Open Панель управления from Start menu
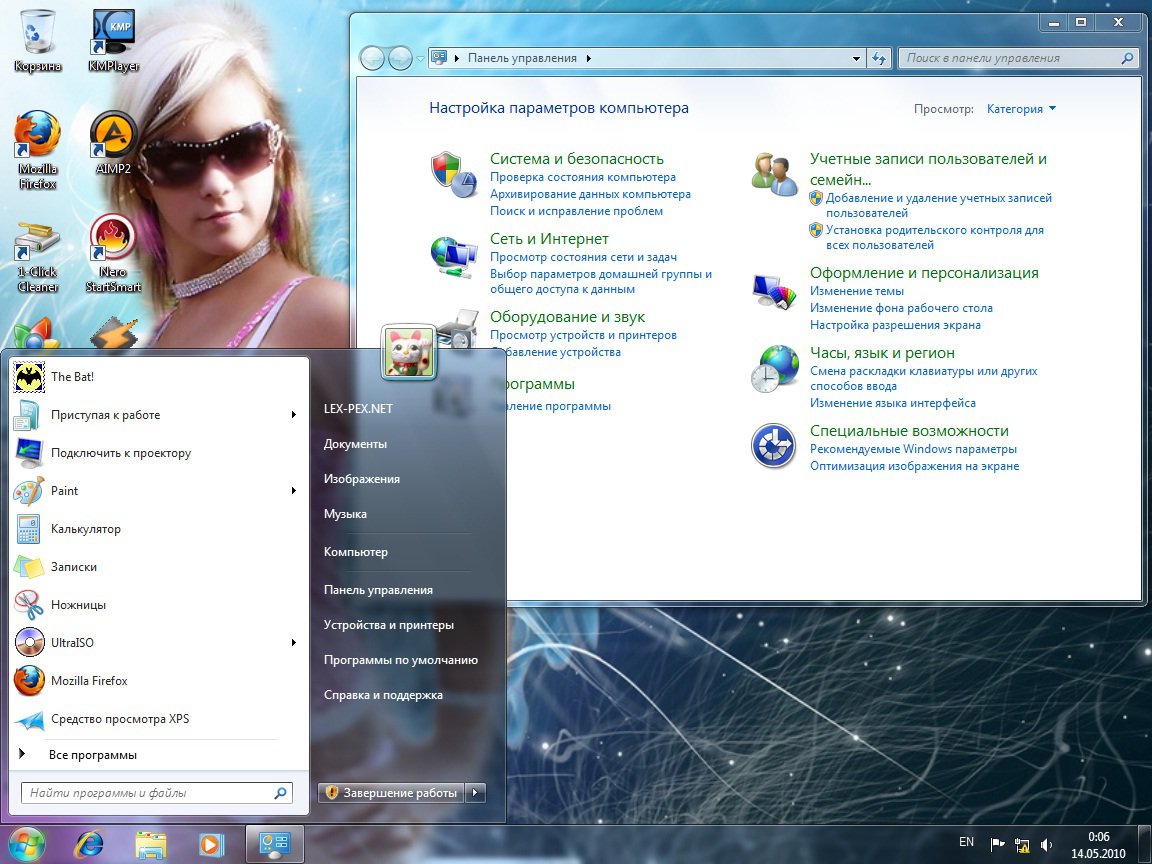This screenshot has width=1152, height=864. (x=378, y=590)
